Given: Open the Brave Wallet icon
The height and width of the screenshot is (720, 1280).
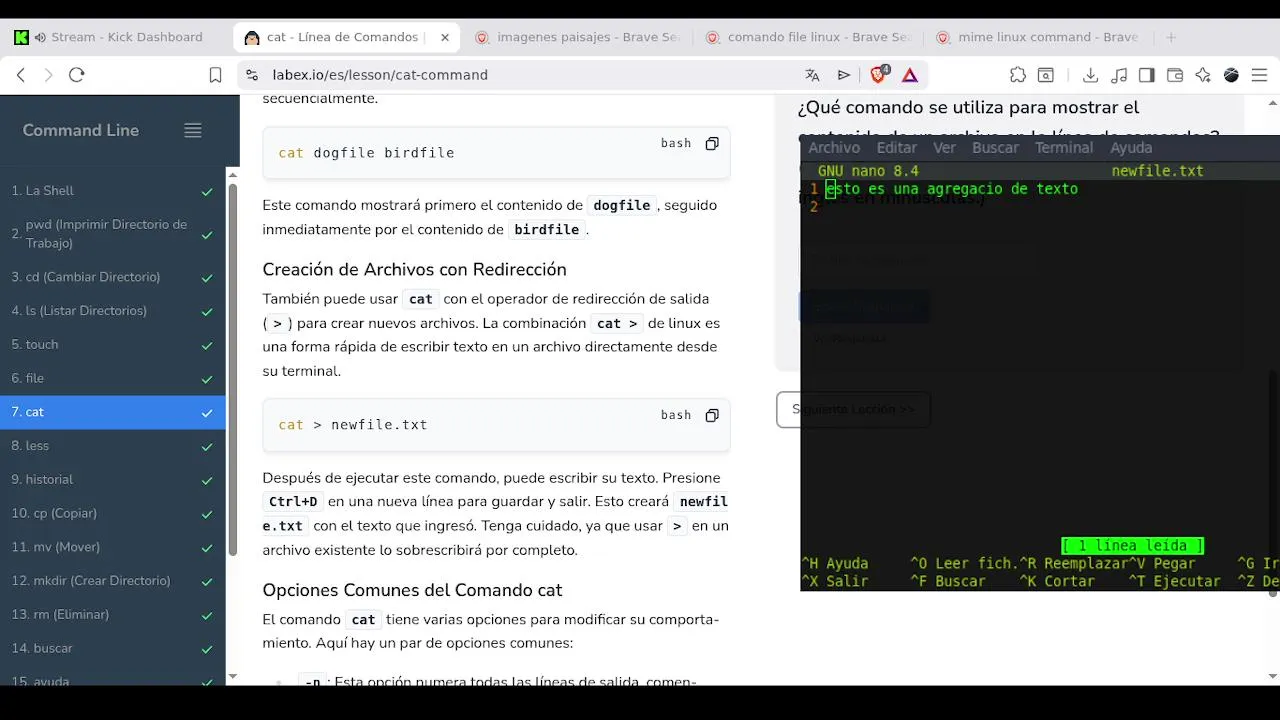Looking at the screenshot, I should pyautogui.click(x=1175, y=75).
